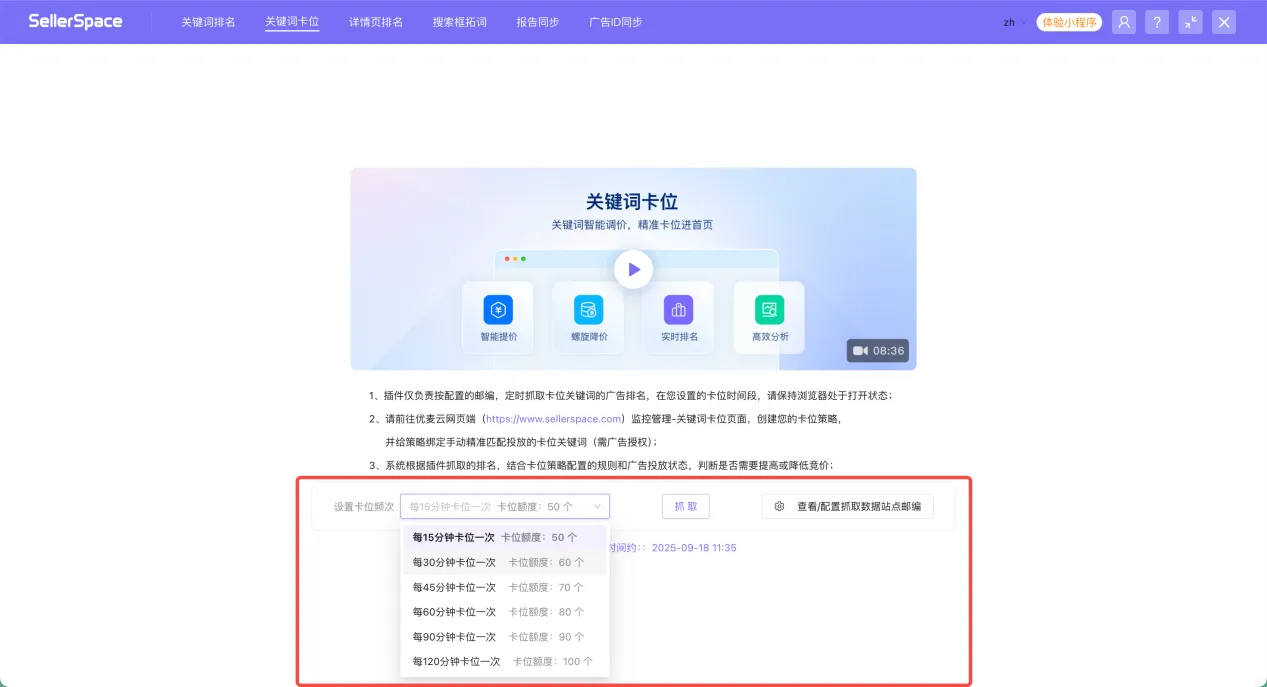Viewport: 1267px width, 687px height.
Task: Open the 高效分析 feature icon
Action: [768, 310]
